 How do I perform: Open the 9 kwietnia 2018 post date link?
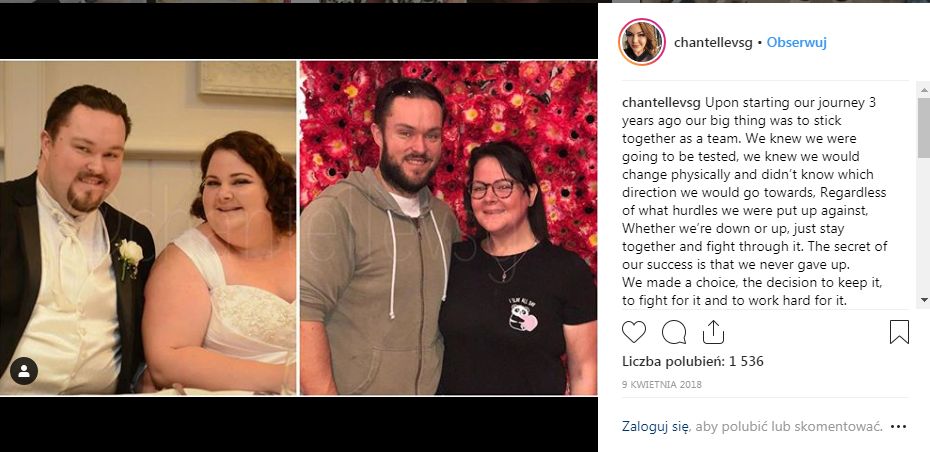662,384
